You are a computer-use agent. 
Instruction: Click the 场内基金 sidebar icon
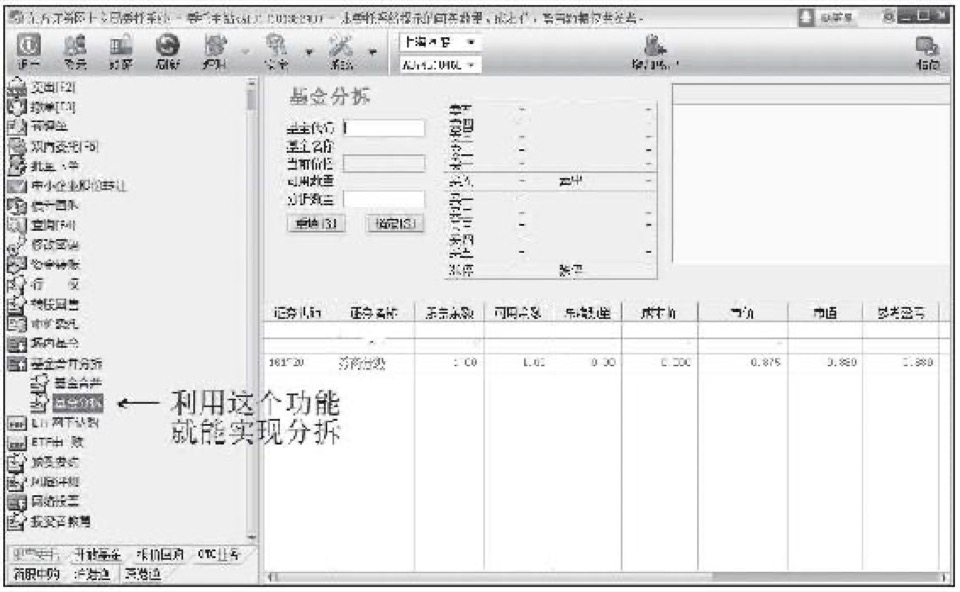(17, 344)
